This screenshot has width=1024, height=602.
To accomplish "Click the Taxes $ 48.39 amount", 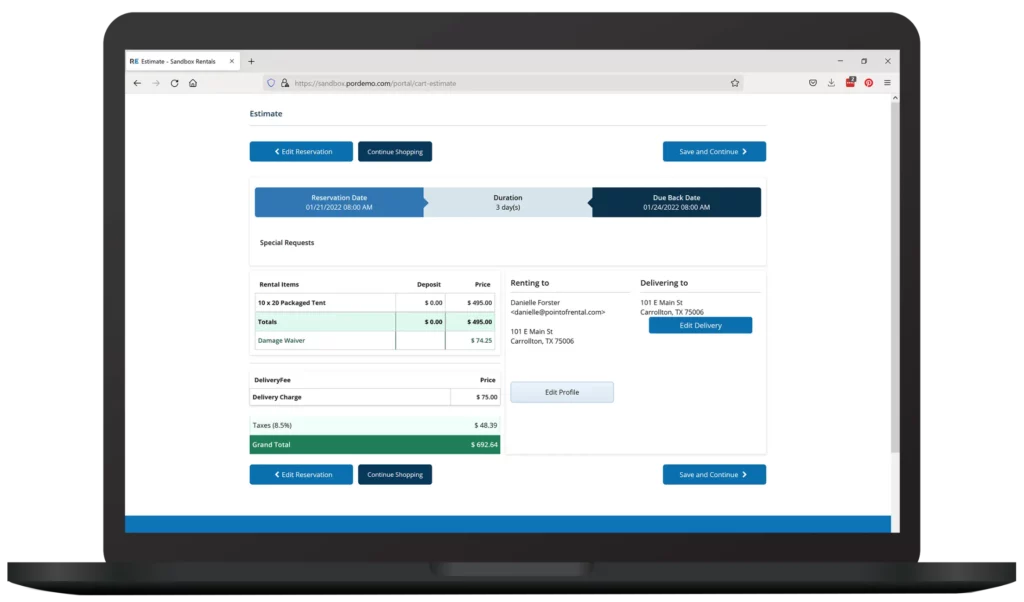I will point(485,425).
